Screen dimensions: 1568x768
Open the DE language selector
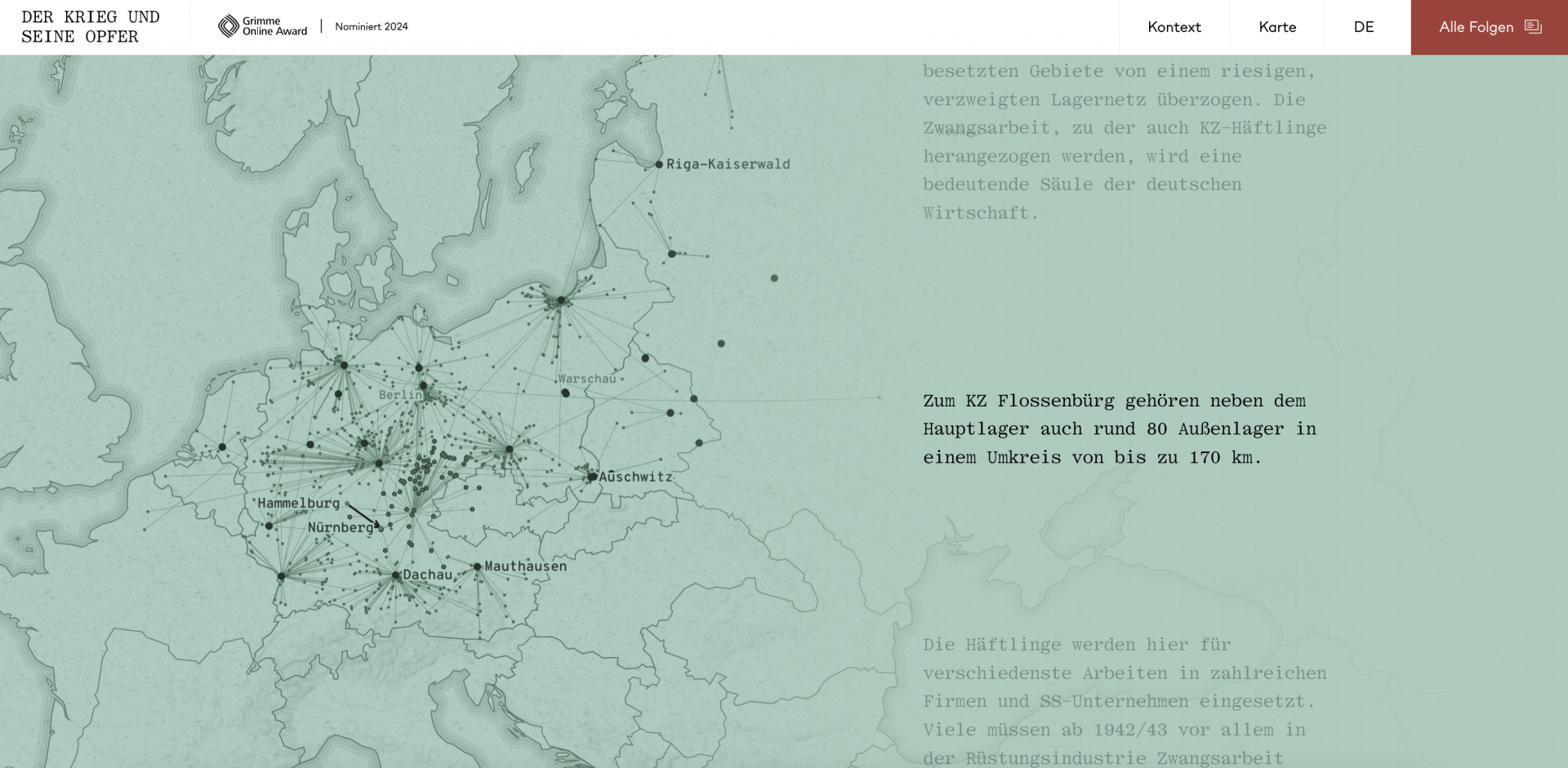click(1363, 27)
